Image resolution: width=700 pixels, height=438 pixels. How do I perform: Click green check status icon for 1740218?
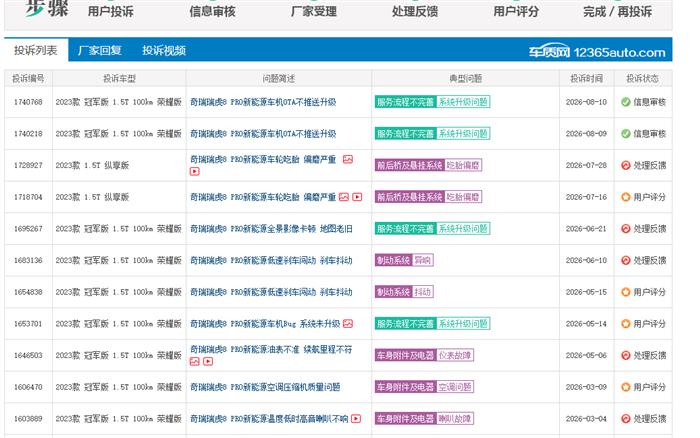pyautogui.click(x=626, y=133)
